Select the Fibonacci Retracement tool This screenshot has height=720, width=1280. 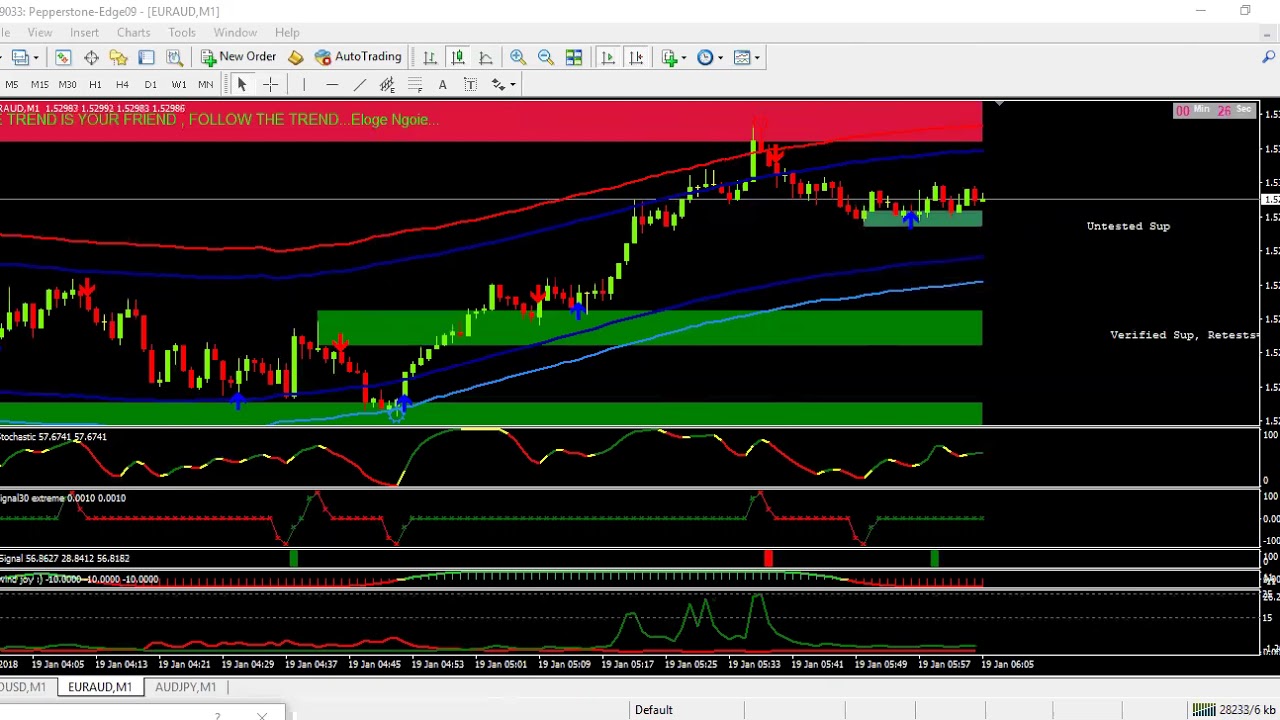(415, 85)
